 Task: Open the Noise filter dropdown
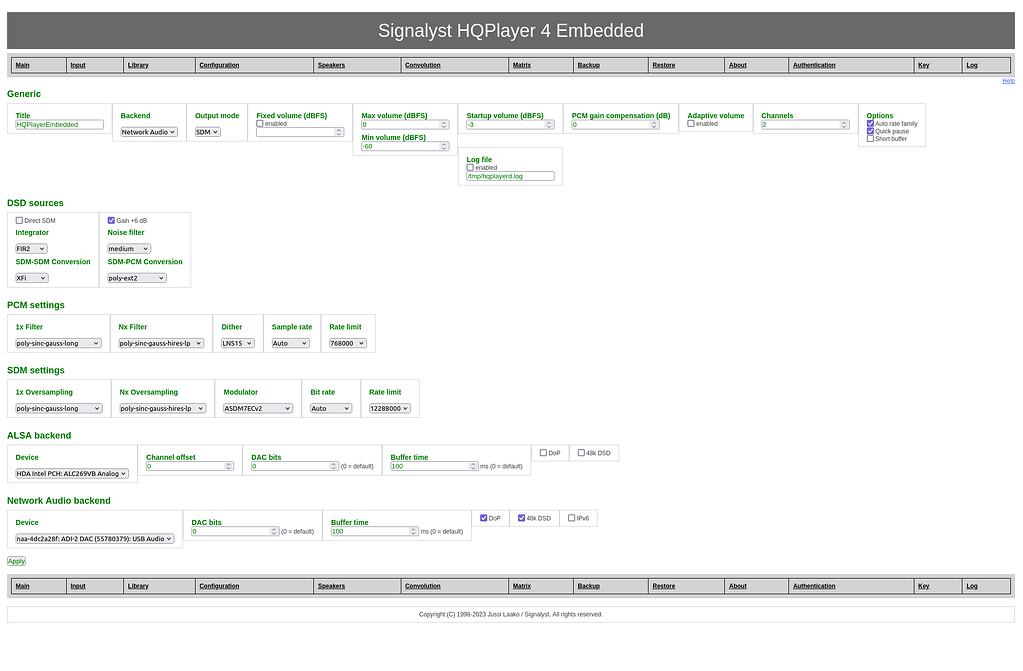click(x=129, y=249)
